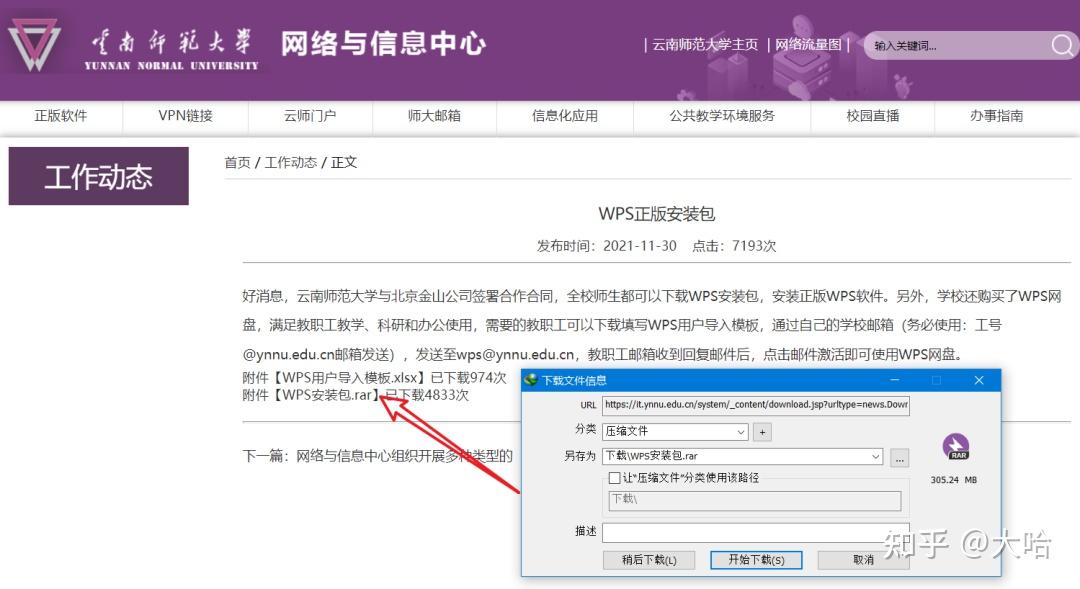Expand the 分类 压缩文件 dropdown
The width and height of the screenshot is (1080, 589).
(740, 432)
